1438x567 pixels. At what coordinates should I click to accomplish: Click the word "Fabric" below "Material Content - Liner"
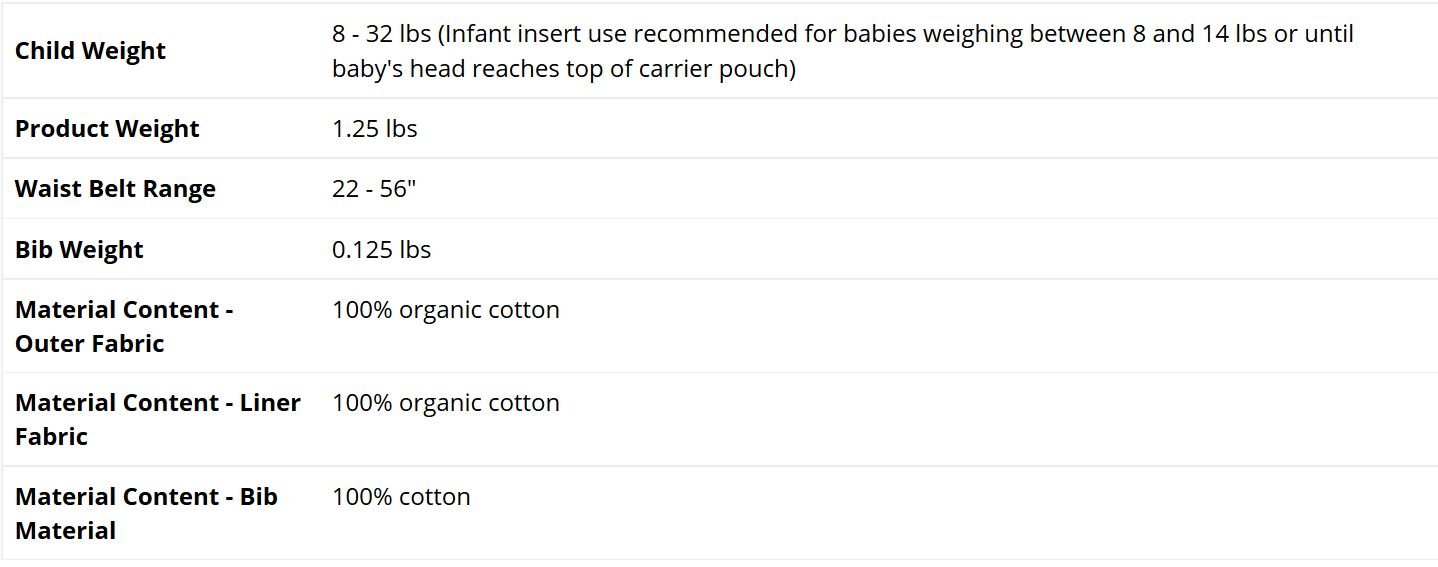[51, 437]
